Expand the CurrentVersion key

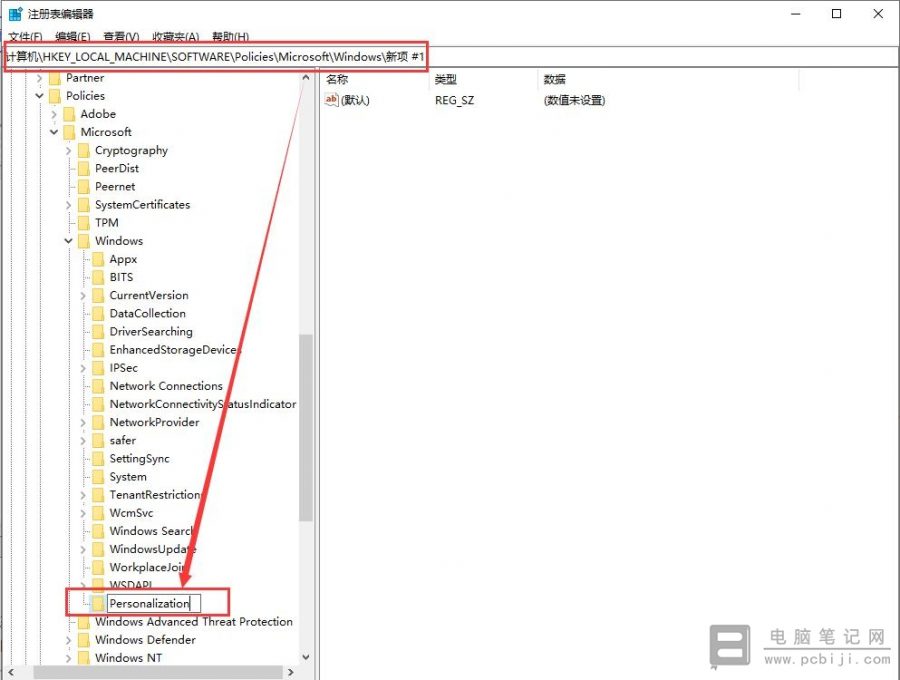(x=83, y=296)
